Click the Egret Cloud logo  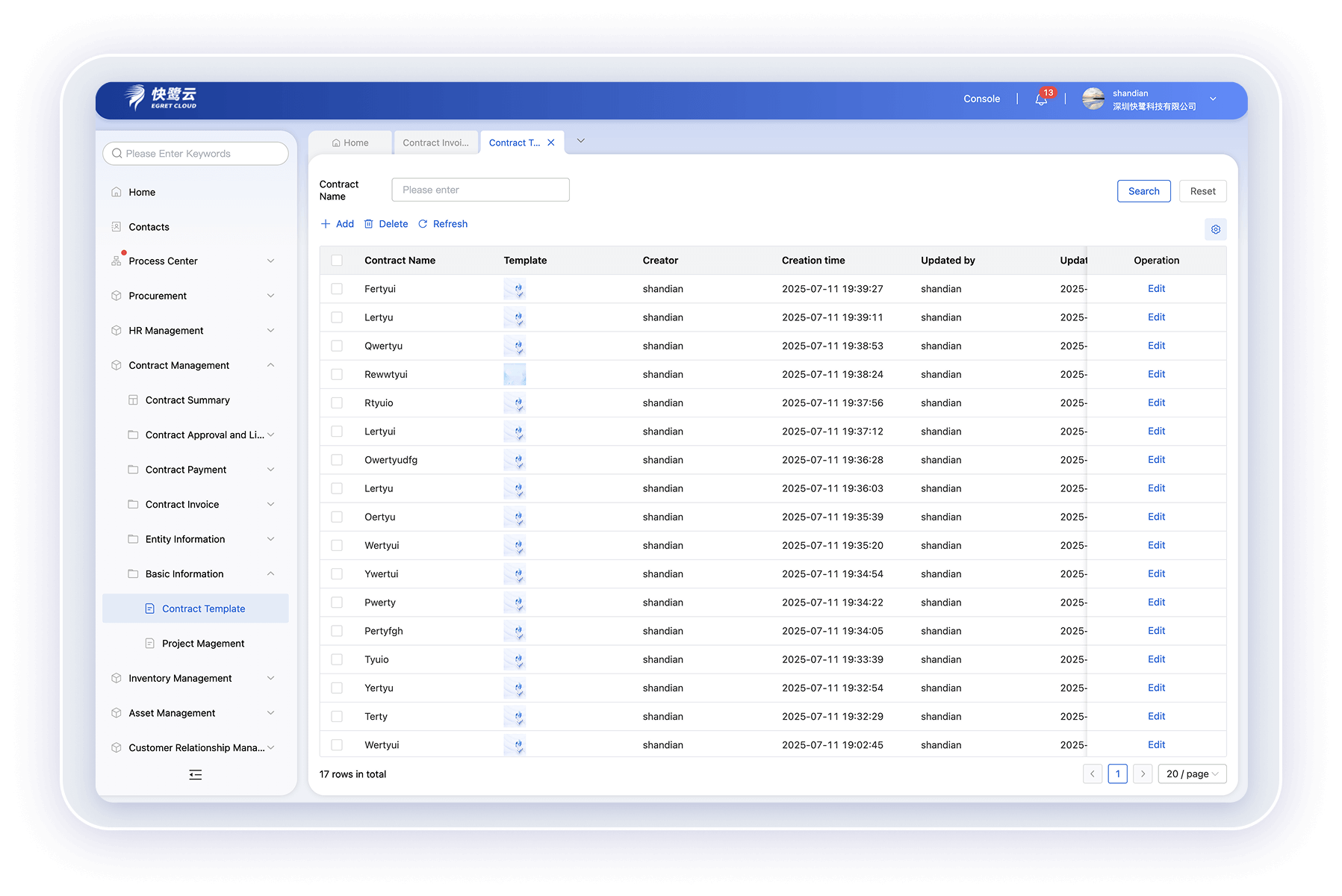click(x=161, y=98)
